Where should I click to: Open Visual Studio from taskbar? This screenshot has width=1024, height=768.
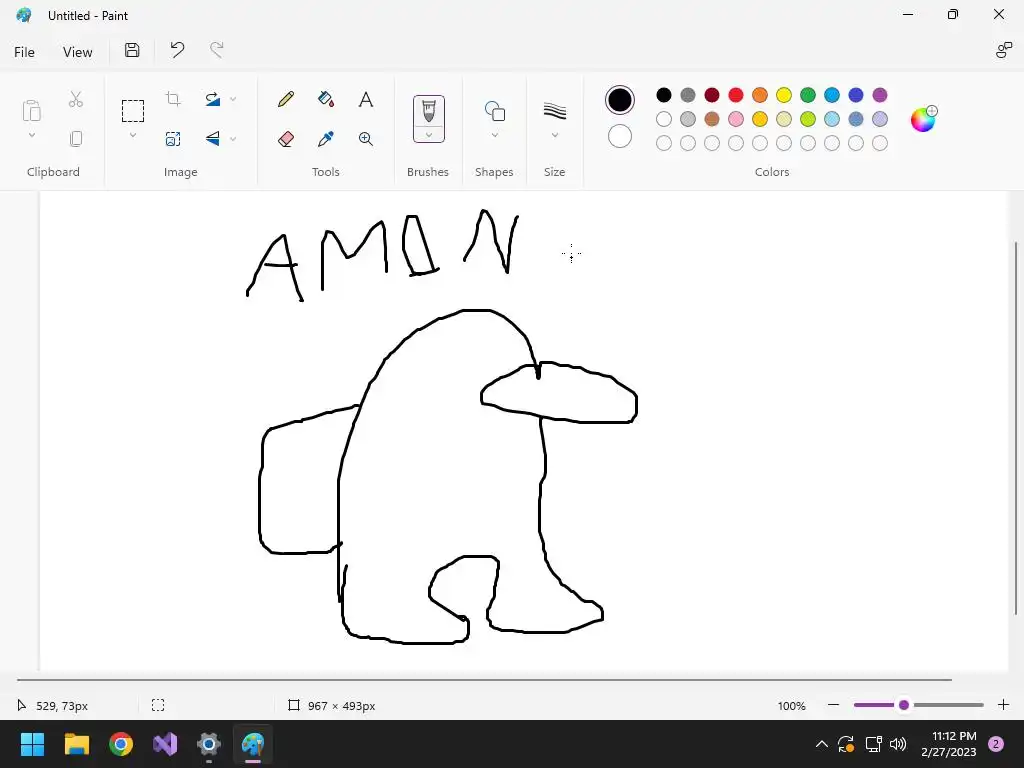tap(165, 744)
